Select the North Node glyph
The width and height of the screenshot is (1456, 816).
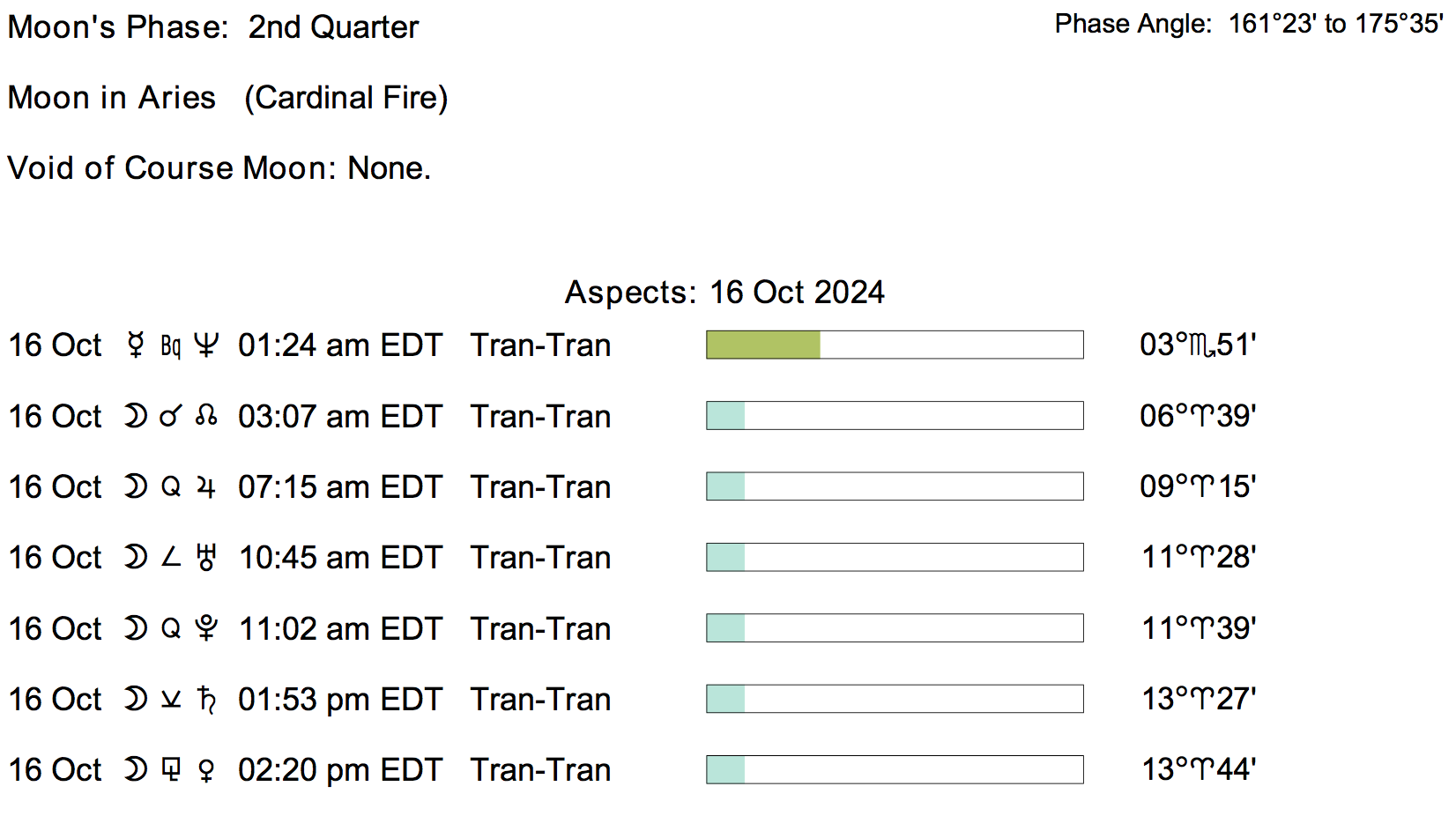[206, 416]
